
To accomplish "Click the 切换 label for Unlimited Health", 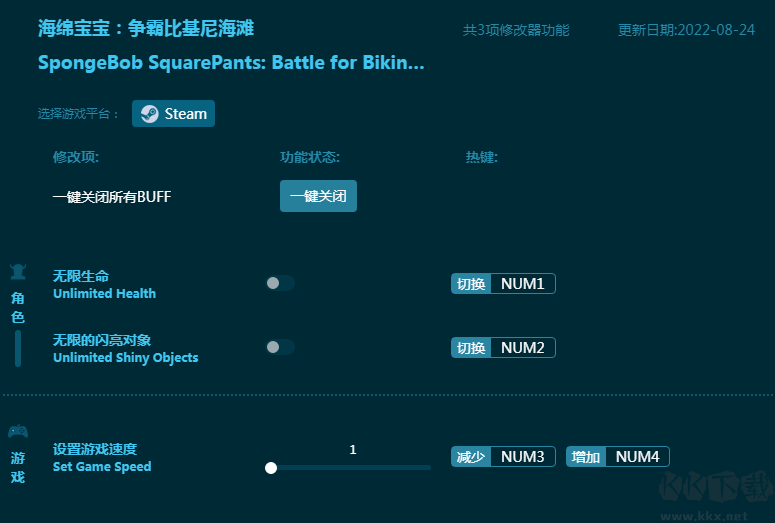I will 471,284.
